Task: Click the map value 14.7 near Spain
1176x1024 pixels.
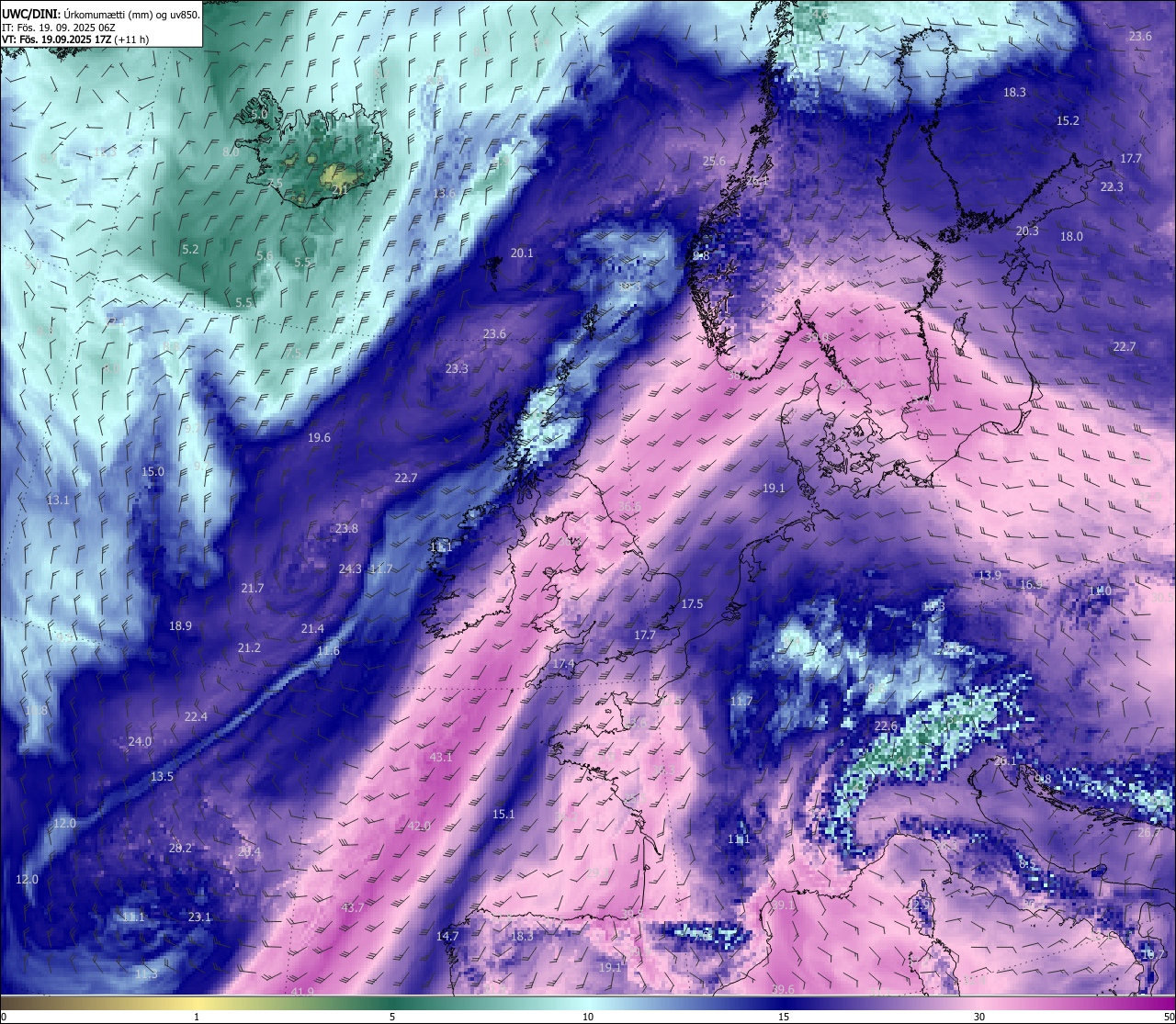Action: point(447,937)
